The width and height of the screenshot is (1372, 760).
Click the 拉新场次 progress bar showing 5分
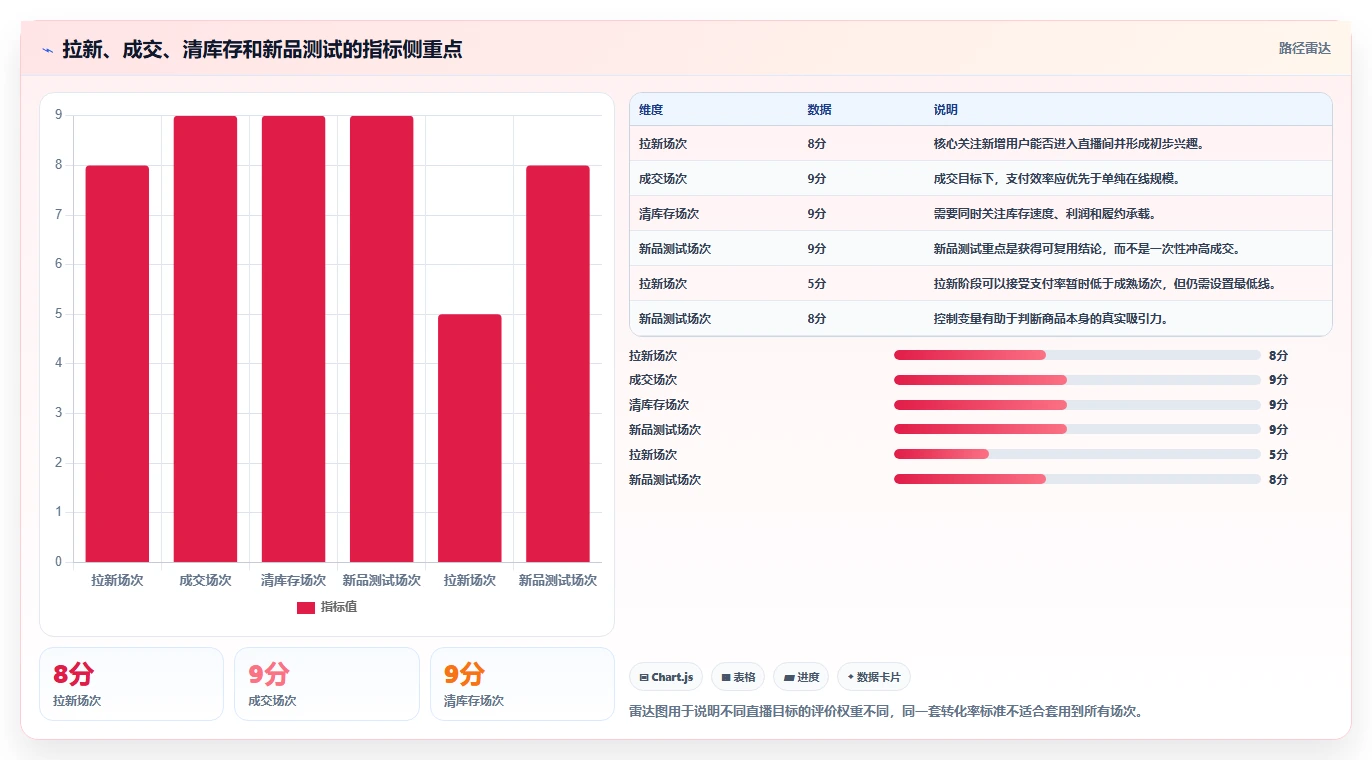coord(1077,454)
